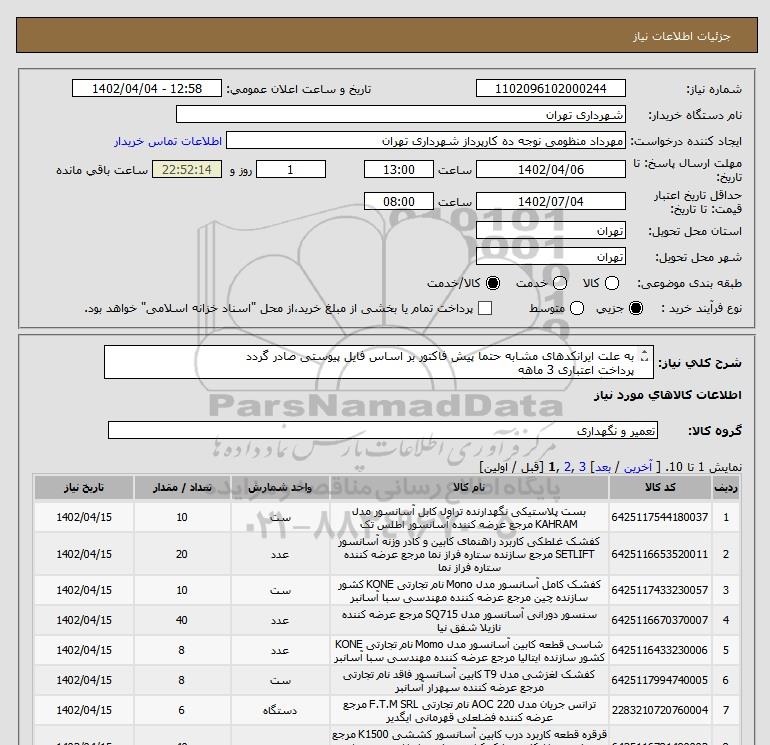Click the AOC 220 transformer item name

[x=469, y=711]
